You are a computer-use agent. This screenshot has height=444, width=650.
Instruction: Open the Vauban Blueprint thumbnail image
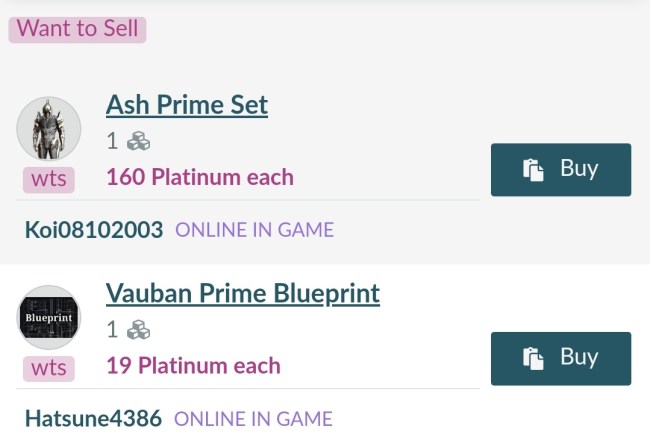[x=49, y=318]
